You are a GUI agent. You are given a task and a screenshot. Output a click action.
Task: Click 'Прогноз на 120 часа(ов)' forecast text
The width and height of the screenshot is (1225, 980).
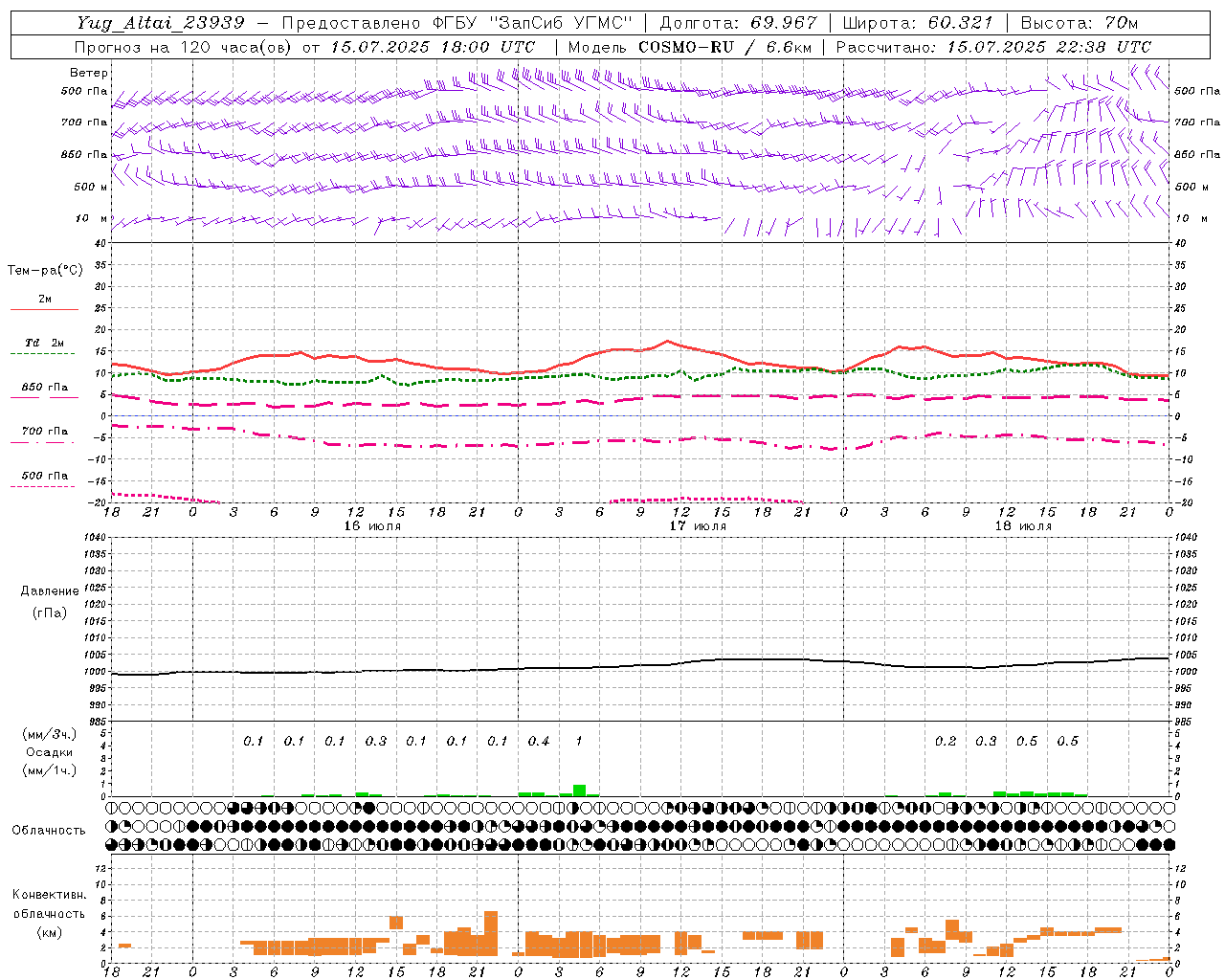(185, 47)
